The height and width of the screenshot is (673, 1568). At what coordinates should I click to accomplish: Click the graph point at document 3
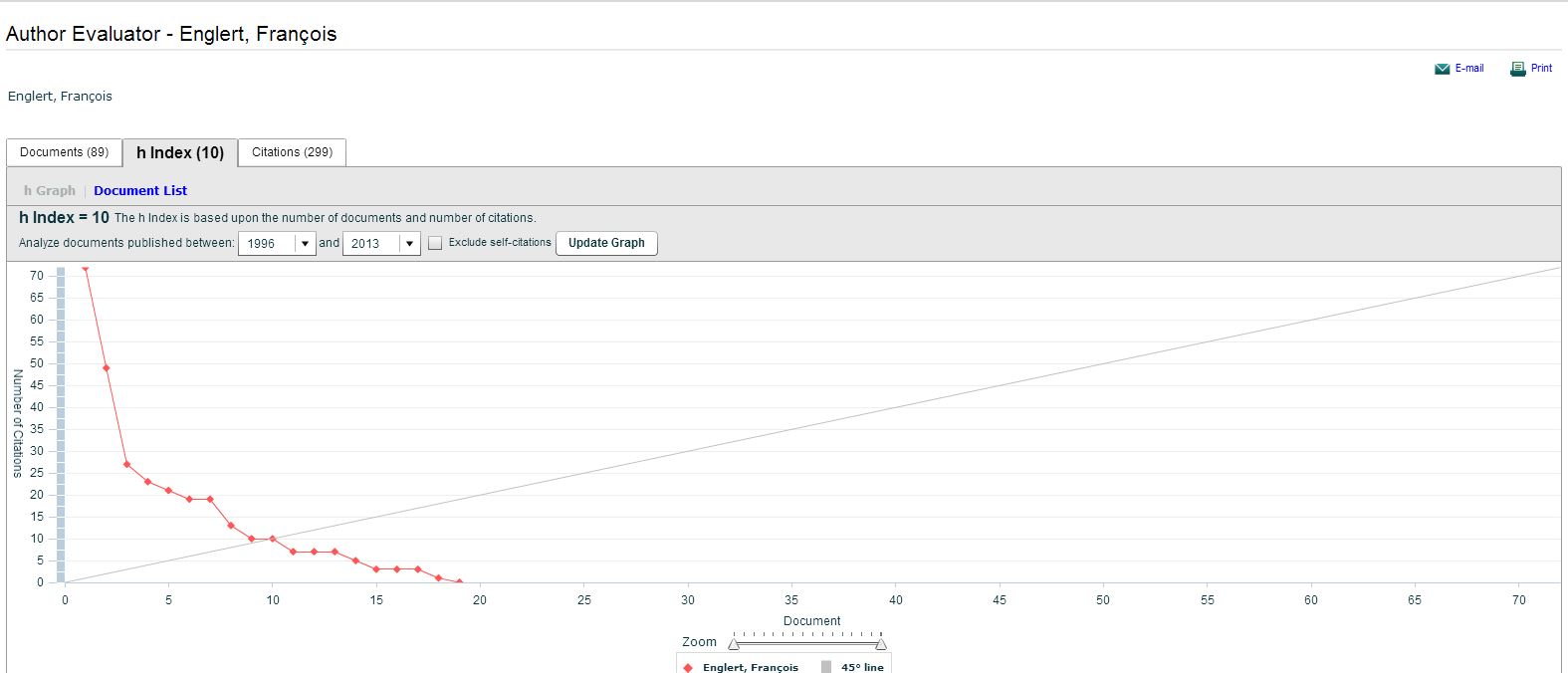pos(126,464)
